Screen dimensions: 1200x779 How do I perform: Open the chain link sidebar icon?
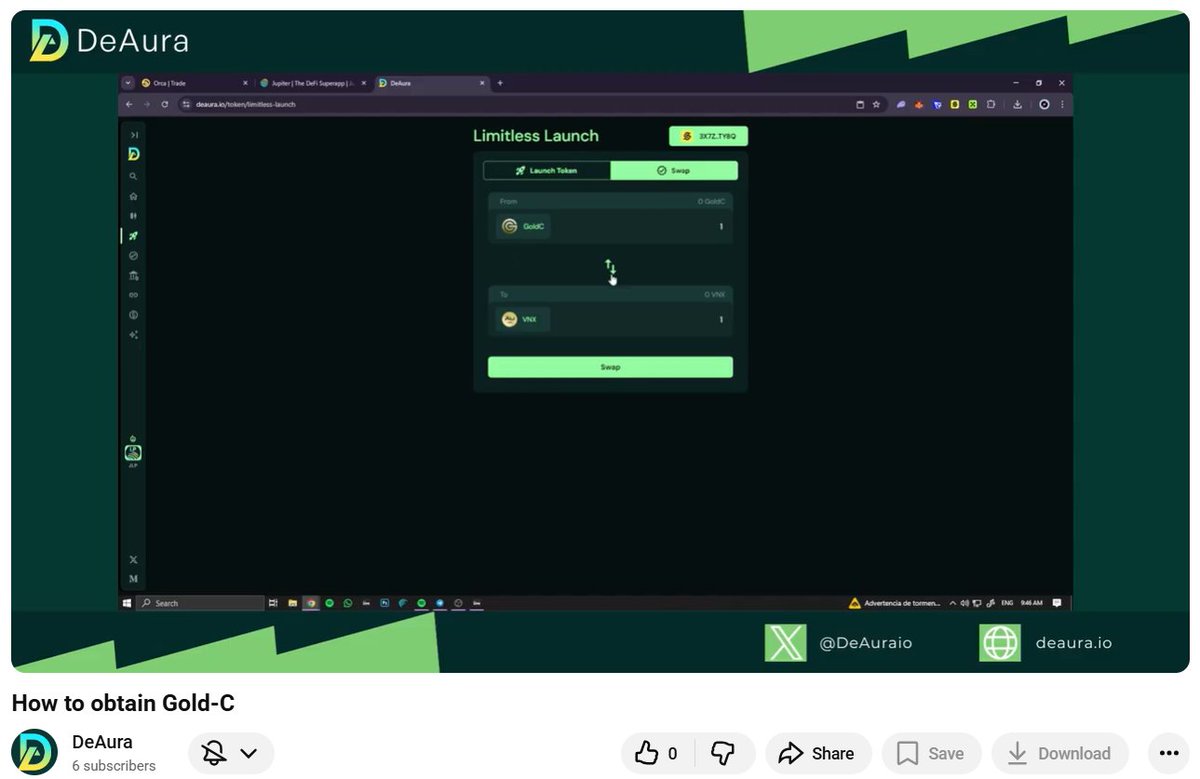coord(134,295)
